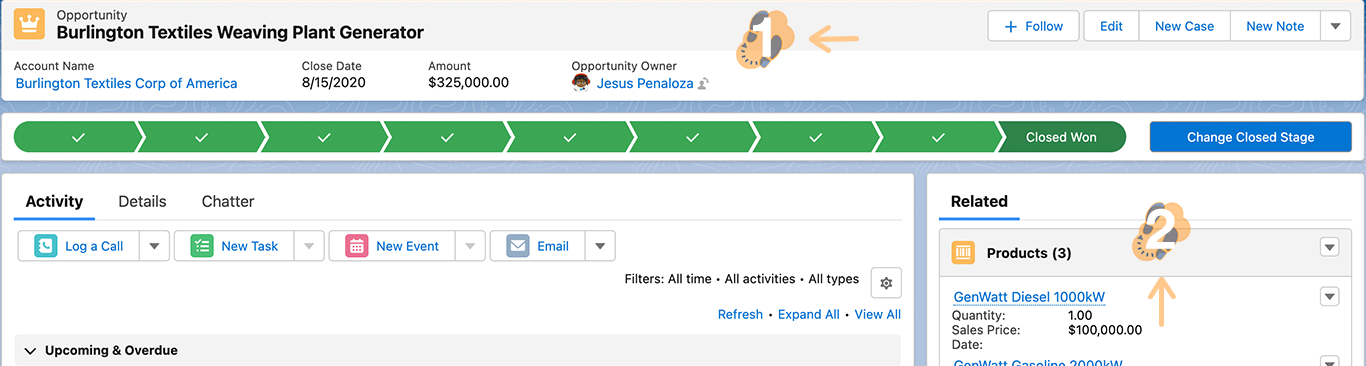Click the owner avatar beside Jesus Penaloza
Image resolution: width=1366 pixels, height=366 pixels.
coord(581,83)
